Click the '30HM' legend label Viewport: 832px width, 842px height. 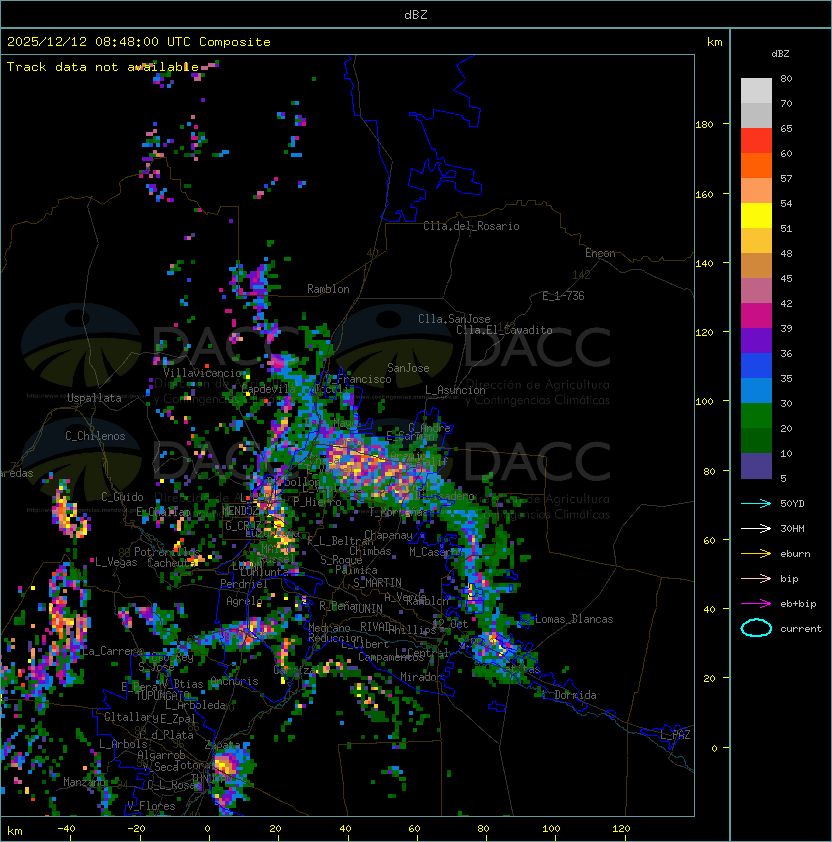point(792,528)
